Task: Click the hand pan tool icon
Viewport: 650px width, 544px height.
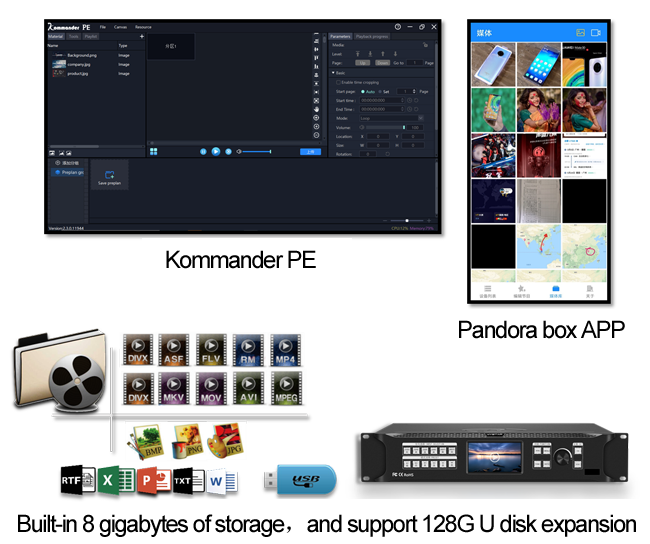Action: pos(316,109)
